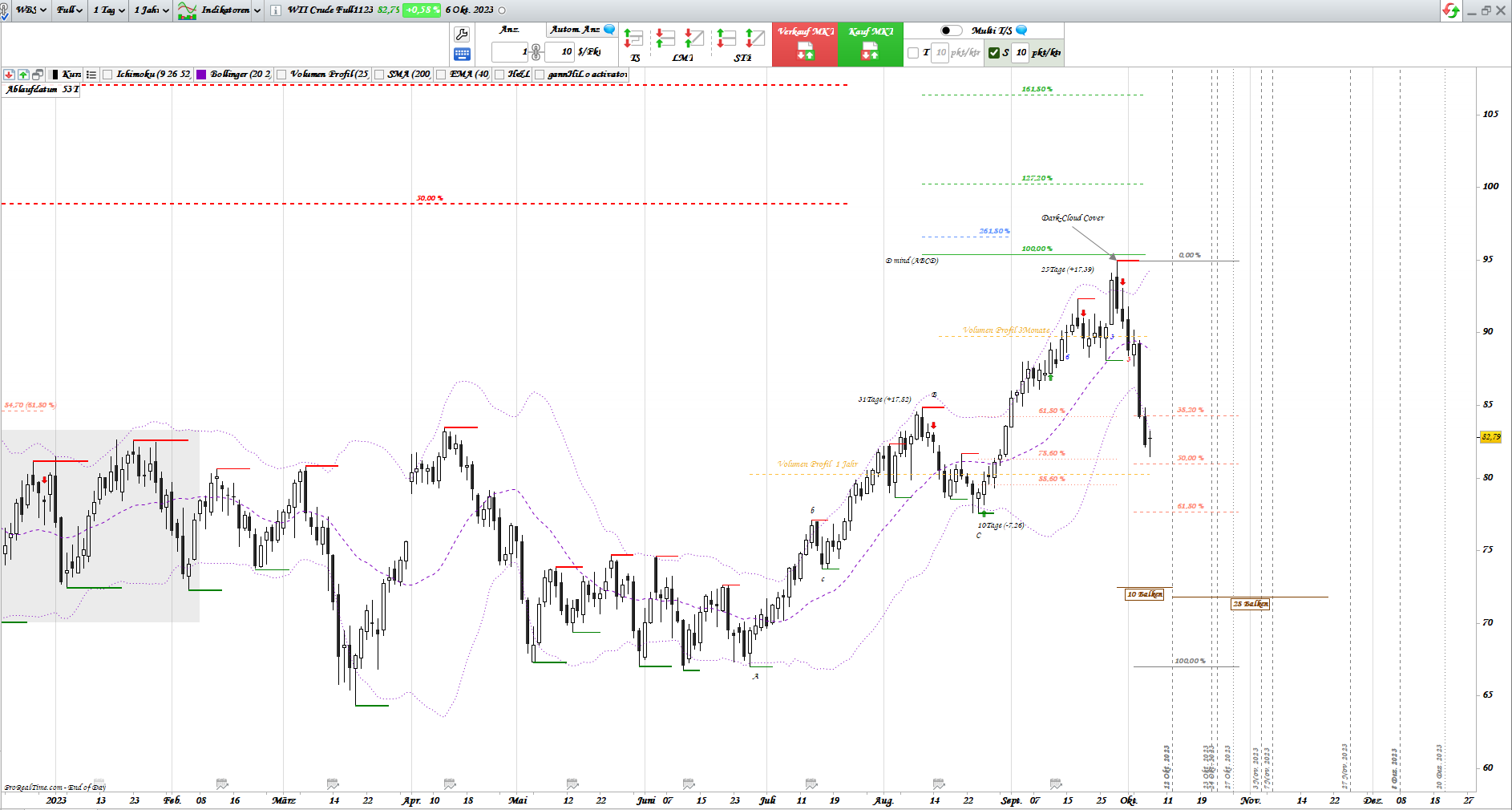This screenshot has width=1512, height=810.
Task: Click the Anz. quantity input field
Action: (x=510, y=52)
